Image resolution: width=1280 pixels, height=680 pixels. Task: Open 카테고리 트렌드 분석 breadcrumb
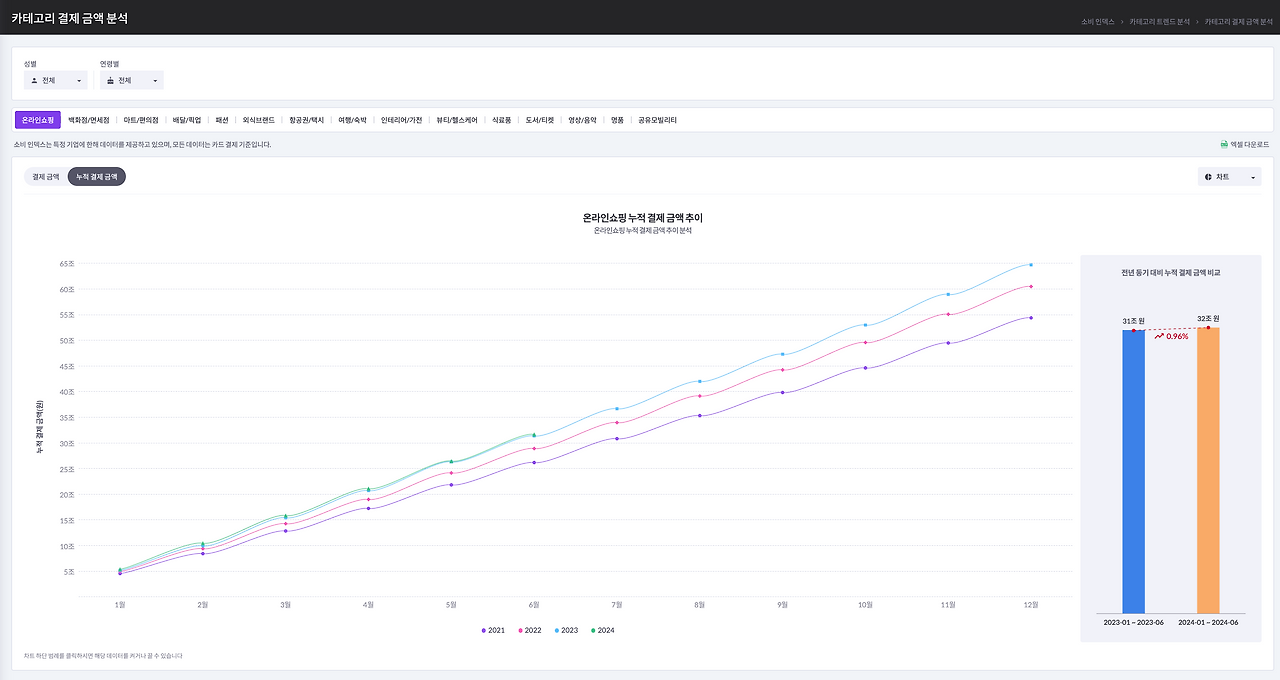pyautogui.click(x=1160, y=21)
